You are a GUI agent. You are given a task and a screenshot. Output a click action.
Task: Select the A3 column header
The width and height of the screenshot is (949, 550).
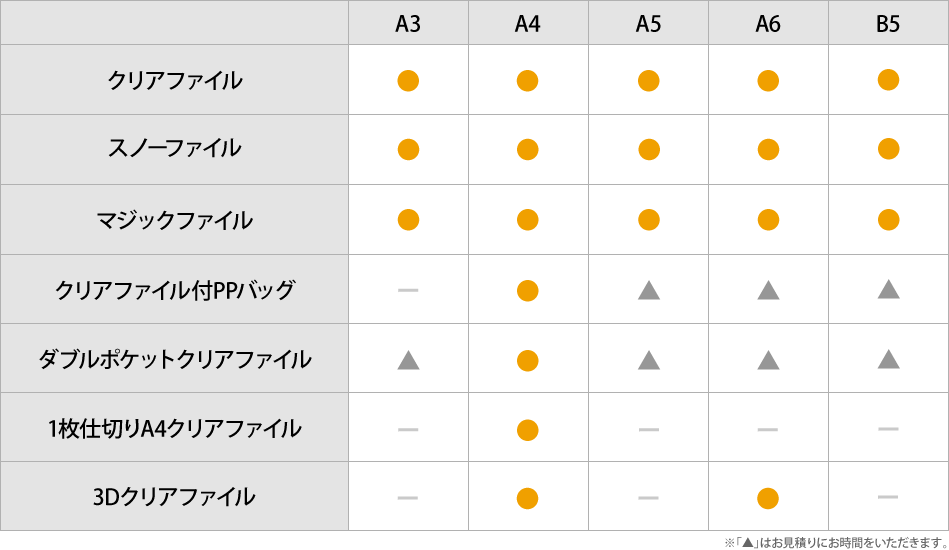tap(408, 24)
